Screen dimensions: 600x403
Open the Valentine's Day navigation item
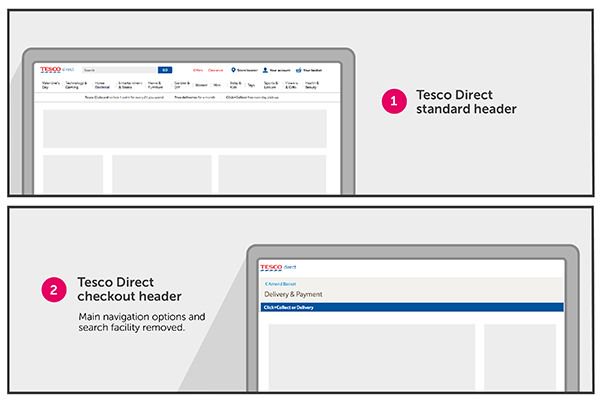click(x=51, y=85)
